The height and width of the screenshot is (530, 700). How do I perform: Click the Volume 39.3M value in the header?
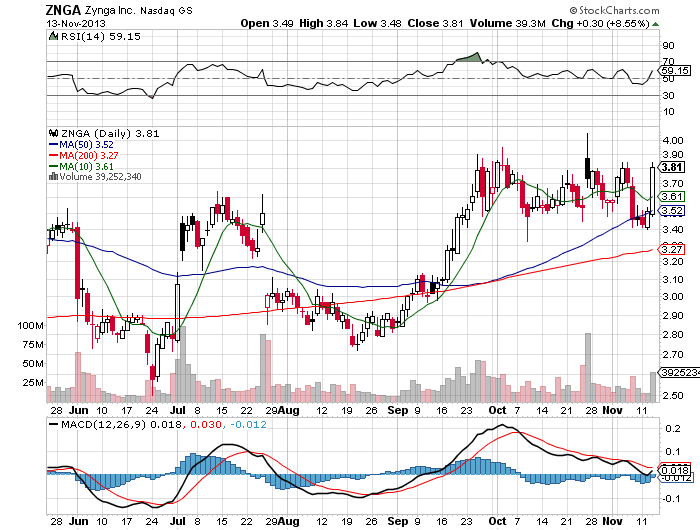tap(508, 23)
